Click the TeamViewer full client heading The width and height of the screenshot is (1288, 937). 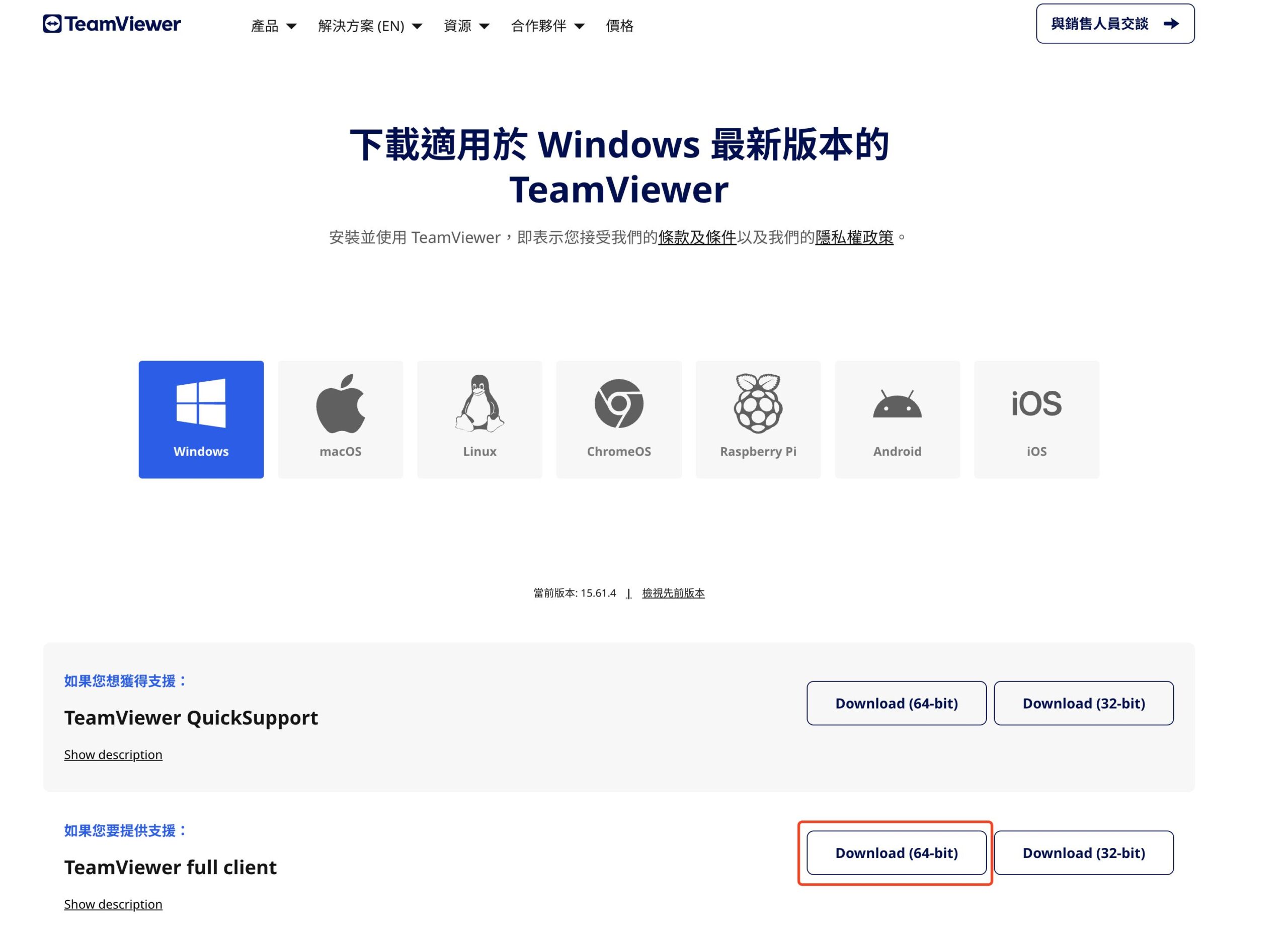click(170, 867)
